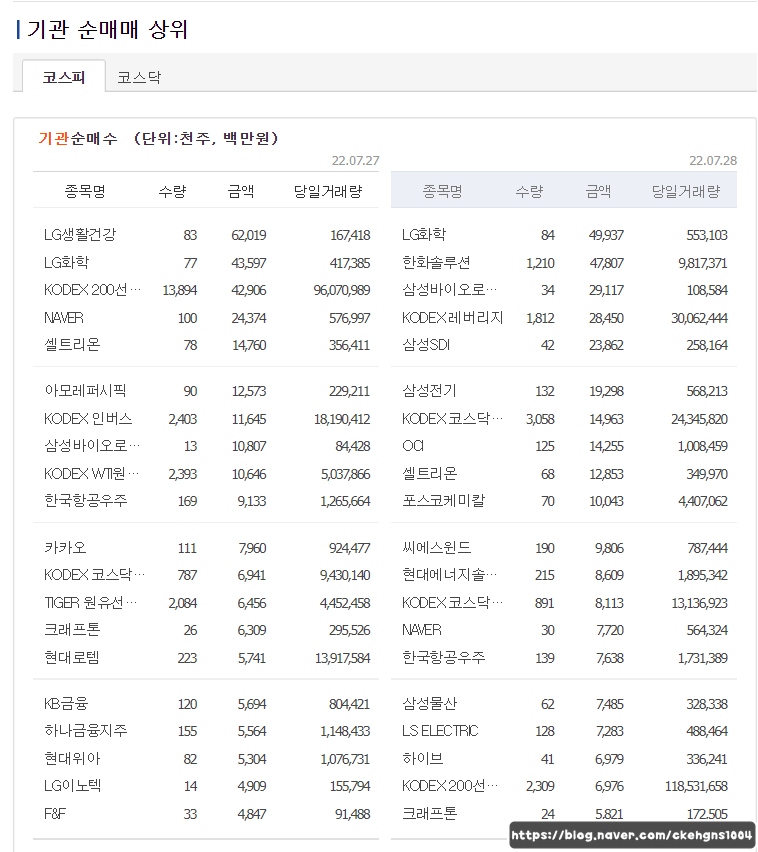The width and height of the screenshot is (758, 852).
Task: Open 삼성물산 stock link
Action: (x=429, y=704)
